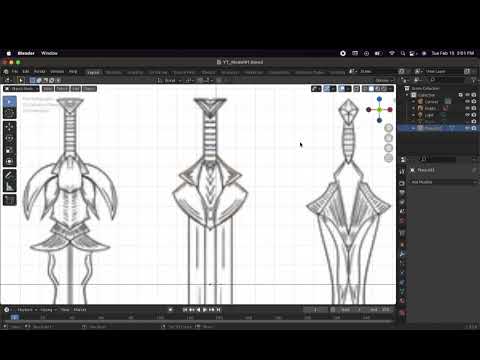Open macOS Wi-Fi status icon

click(392, 53)
